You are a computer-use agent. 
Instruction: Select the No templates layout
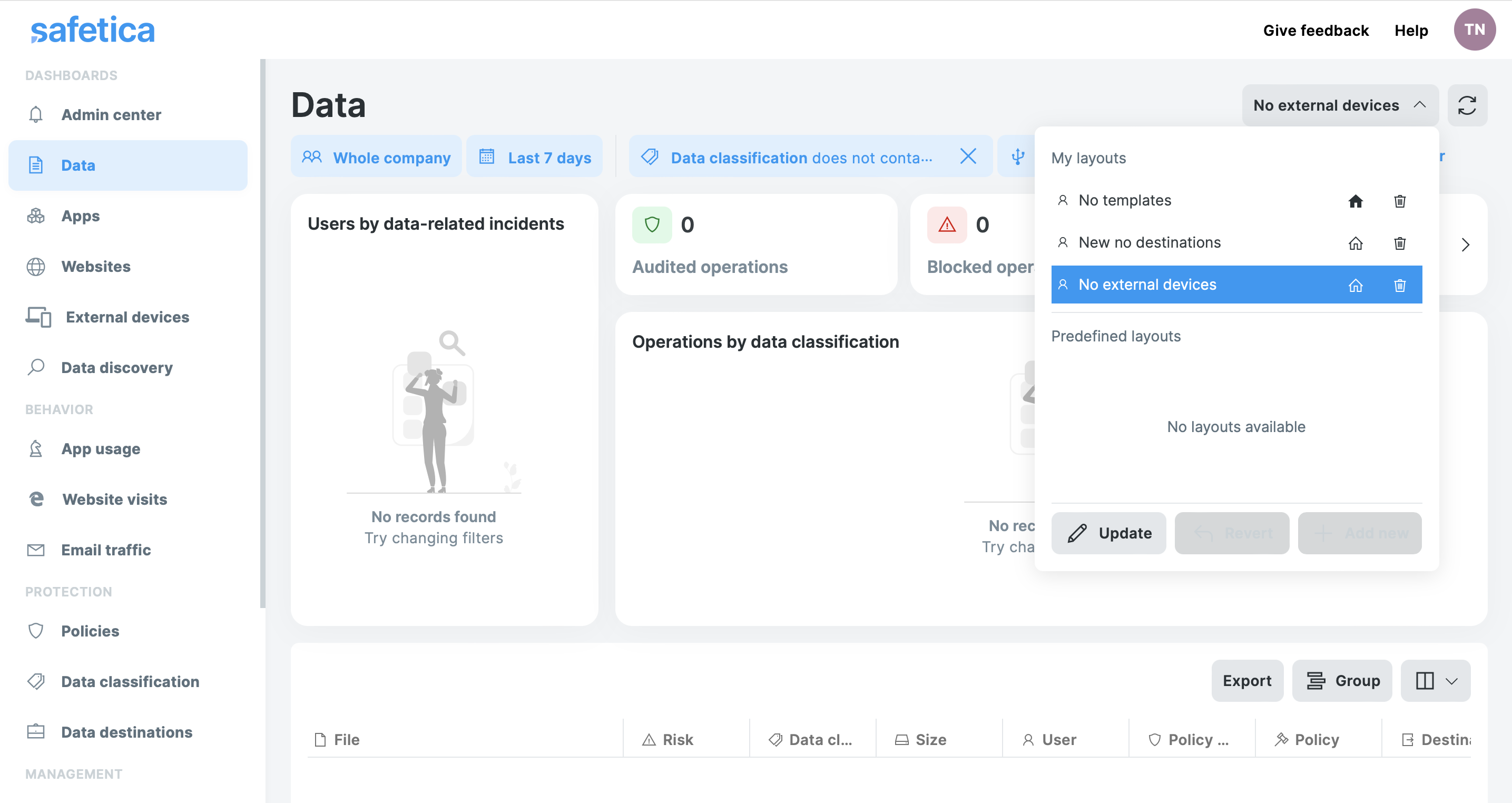[x=1236, y=201]
